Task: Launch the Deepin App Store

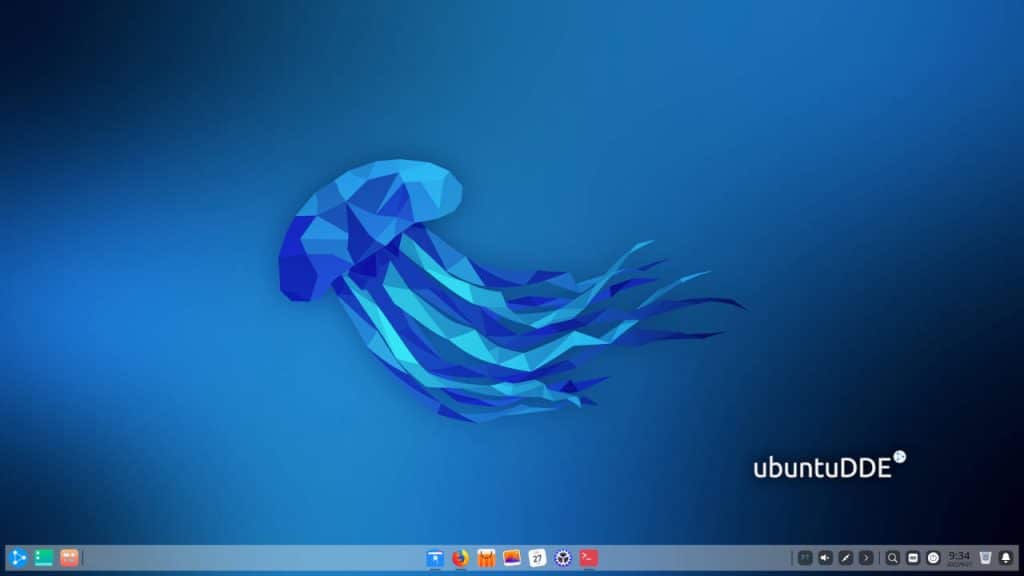Action: [563, 557]
